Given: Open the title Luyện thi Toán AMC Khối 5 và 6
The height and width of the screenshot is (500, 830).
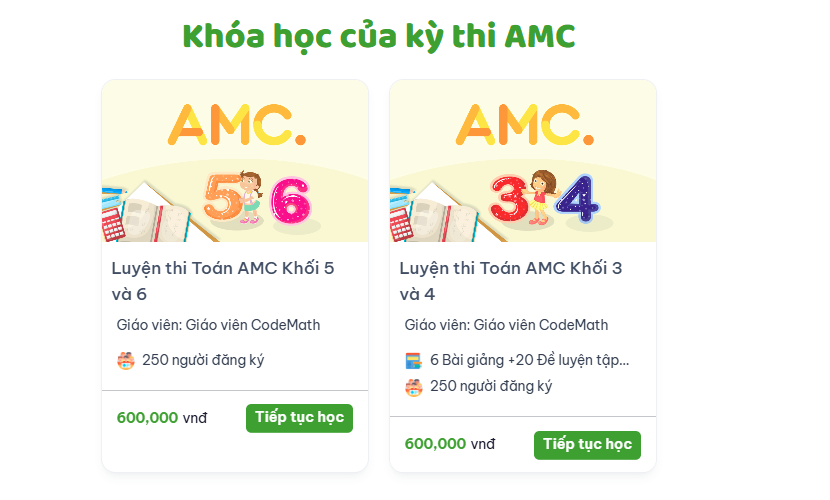Looking at the screenshot, I should [x=223, y=281].
